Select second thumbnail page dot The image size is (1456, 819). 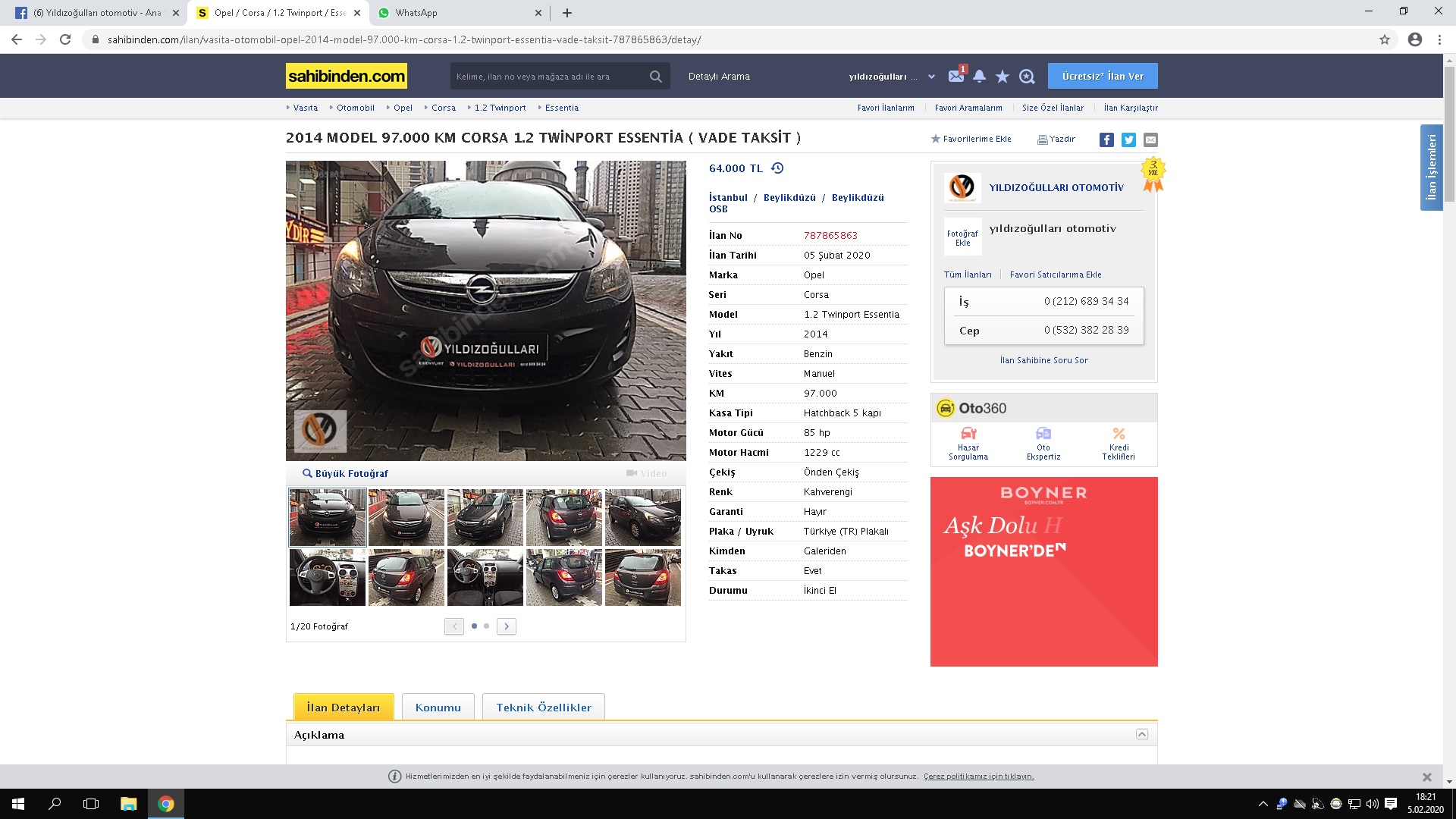[487, 626]
